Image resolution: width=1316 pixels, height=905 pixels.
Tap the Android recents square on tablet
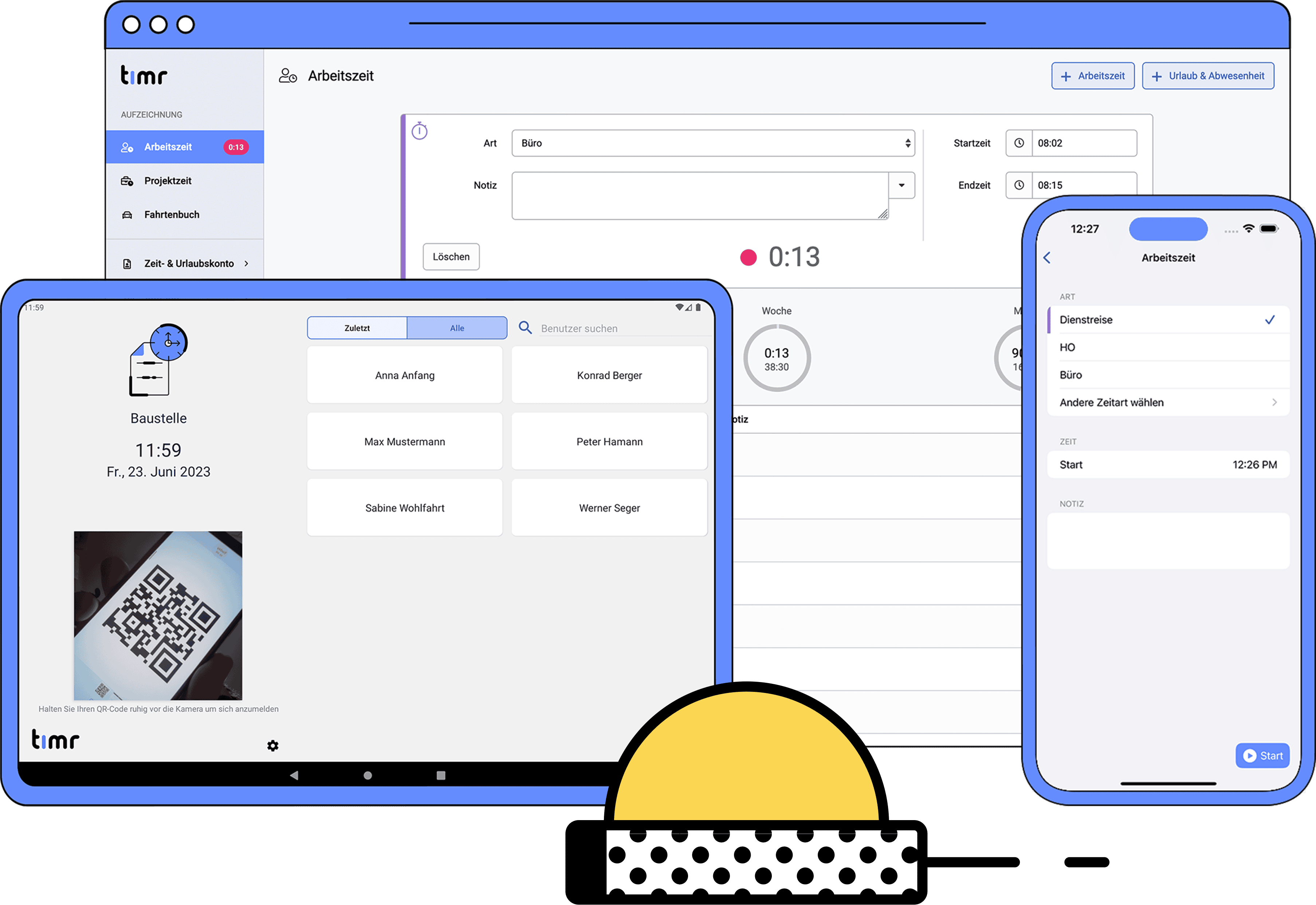tap(441, 775)
